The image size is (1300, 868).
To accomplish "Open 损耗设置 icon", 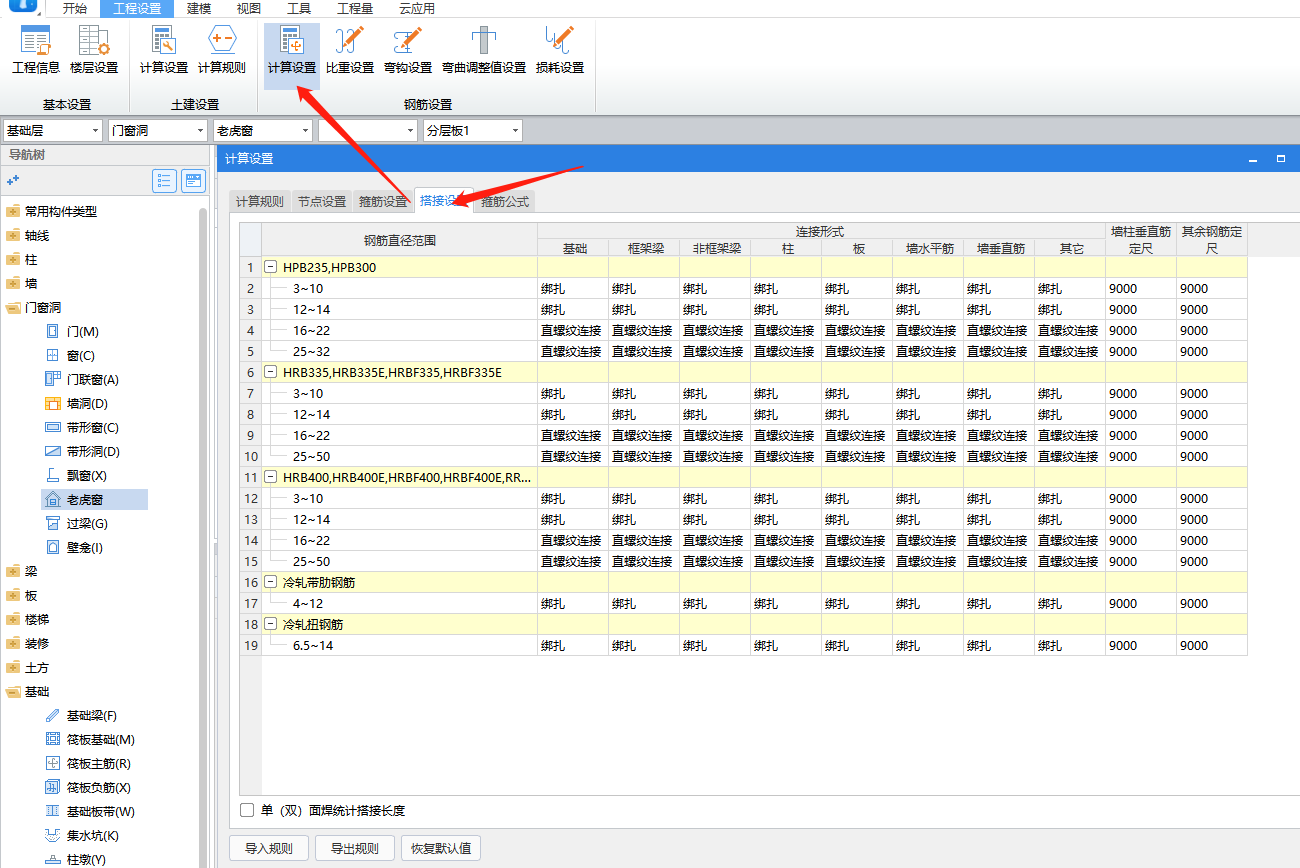I will coord(560,50).
